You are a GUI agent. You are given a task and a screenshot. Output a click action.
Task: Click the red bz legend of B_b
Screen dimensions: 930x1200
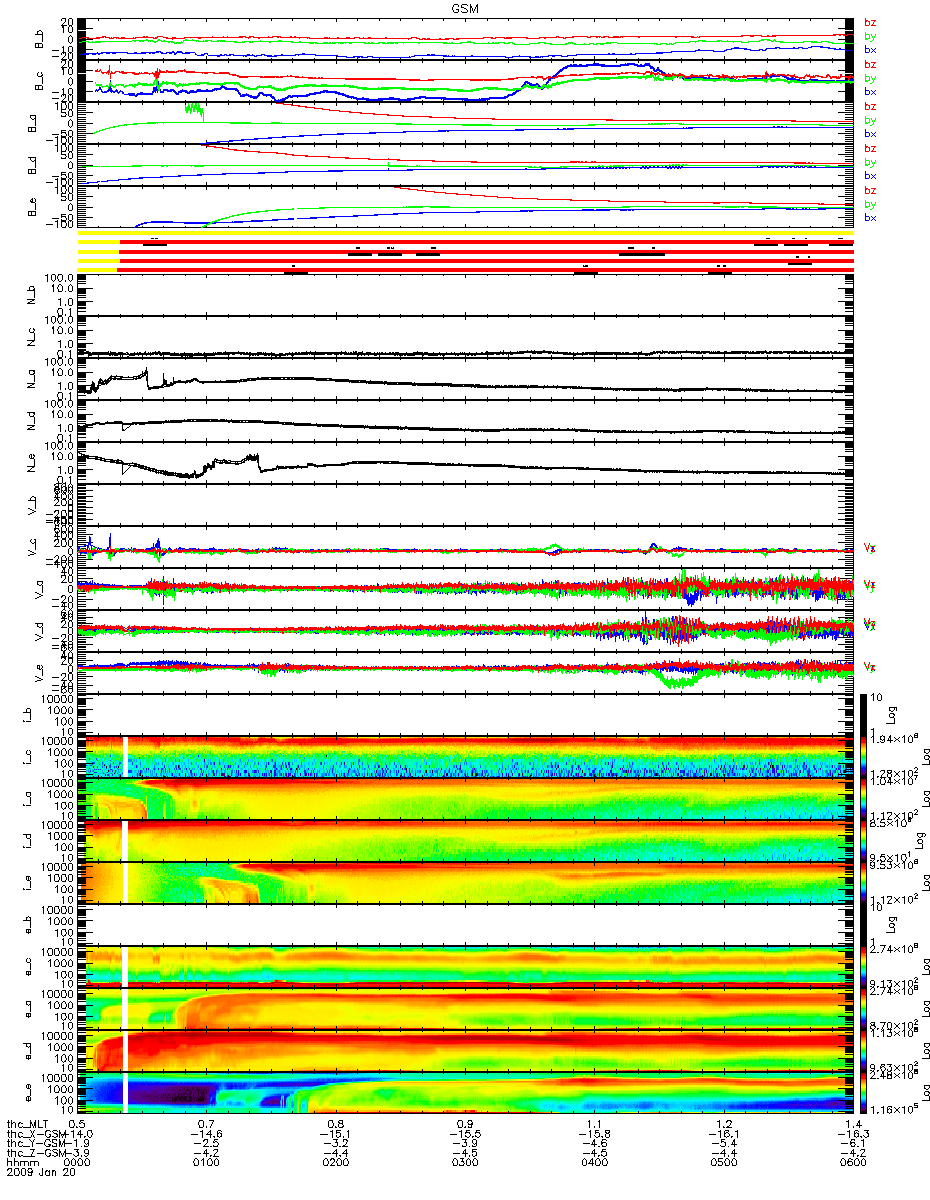[x=870, y=23]
